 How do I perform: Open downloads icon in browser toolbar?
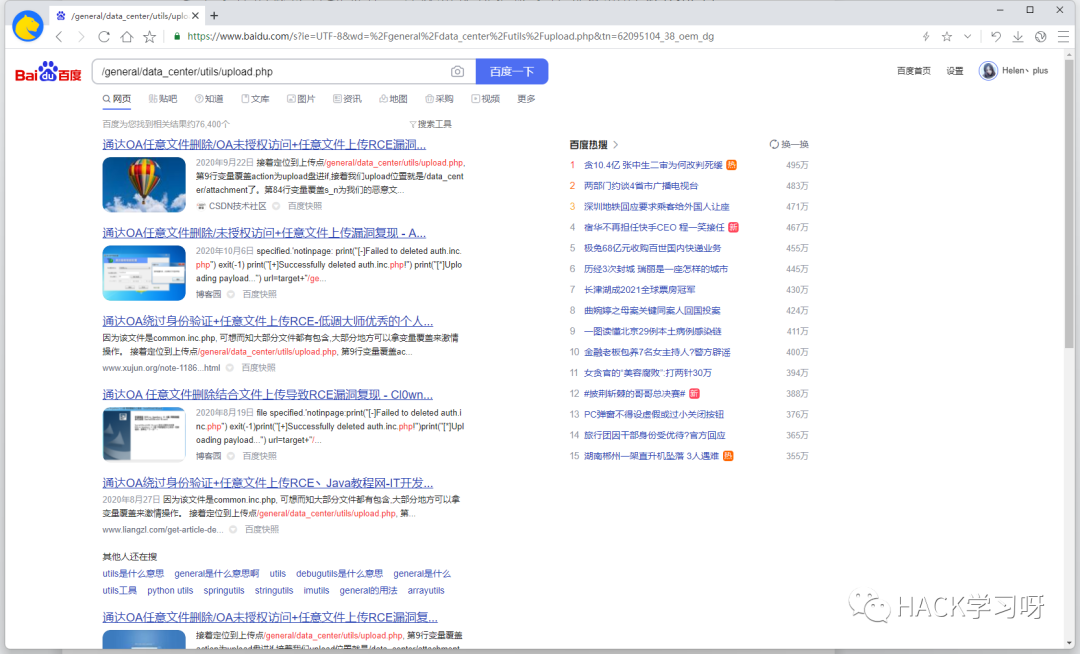[x=1017, y=36]
